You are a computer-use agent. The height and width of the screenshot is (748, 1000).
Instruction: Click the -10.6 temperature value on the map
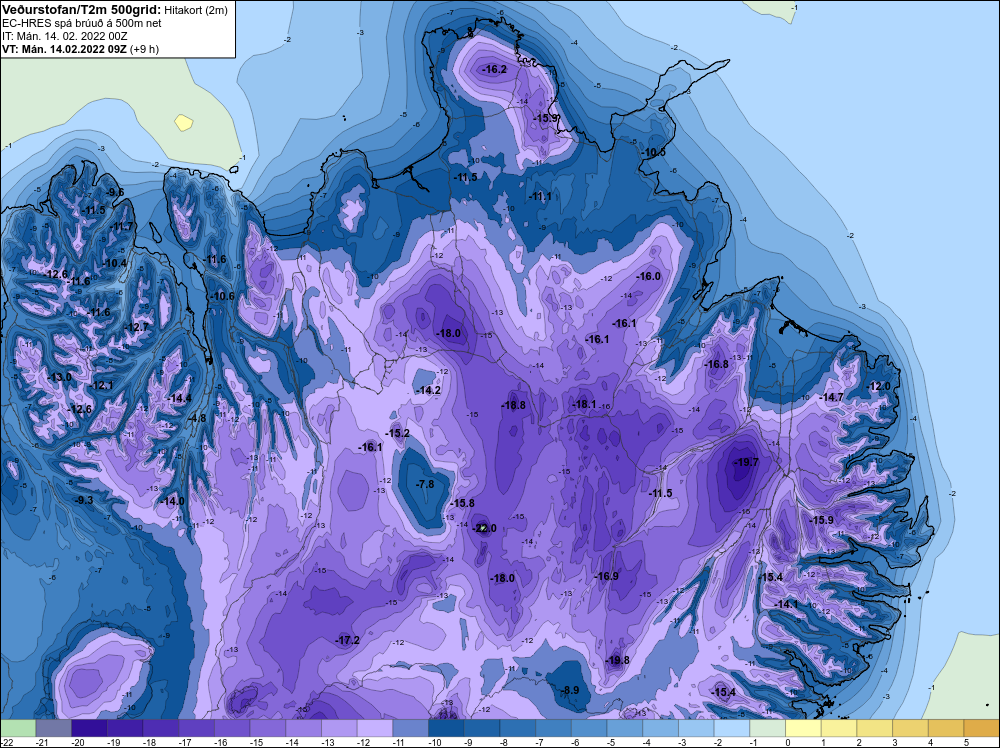tap(223, 297)
